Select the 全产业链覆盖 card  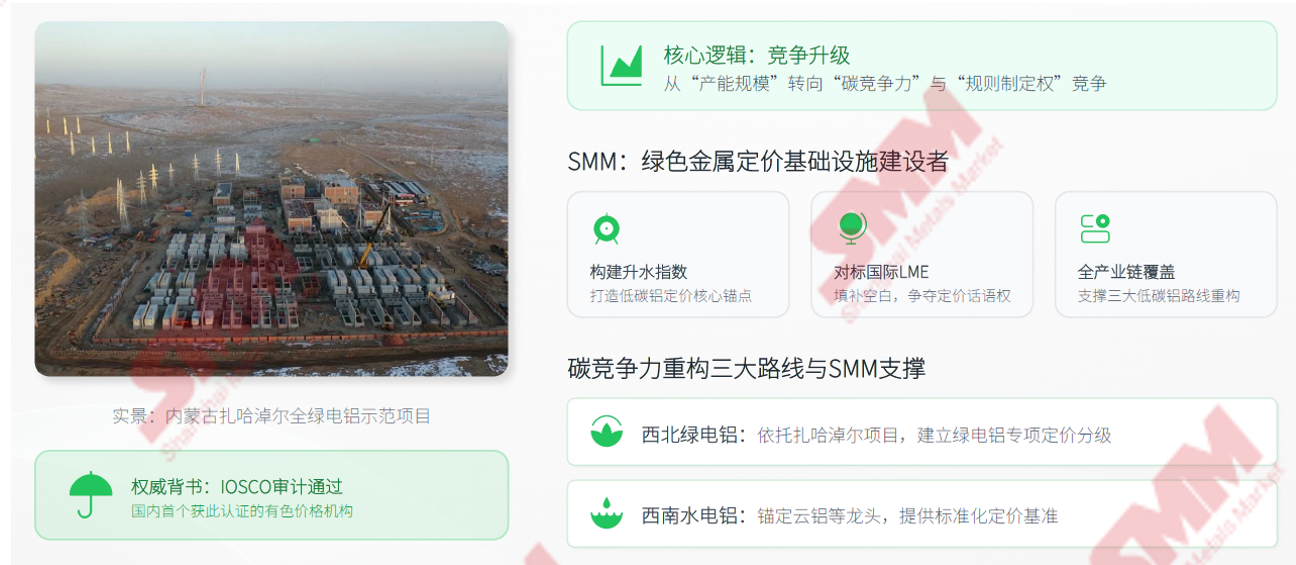pyautogui.click(x=1166, y=254)
